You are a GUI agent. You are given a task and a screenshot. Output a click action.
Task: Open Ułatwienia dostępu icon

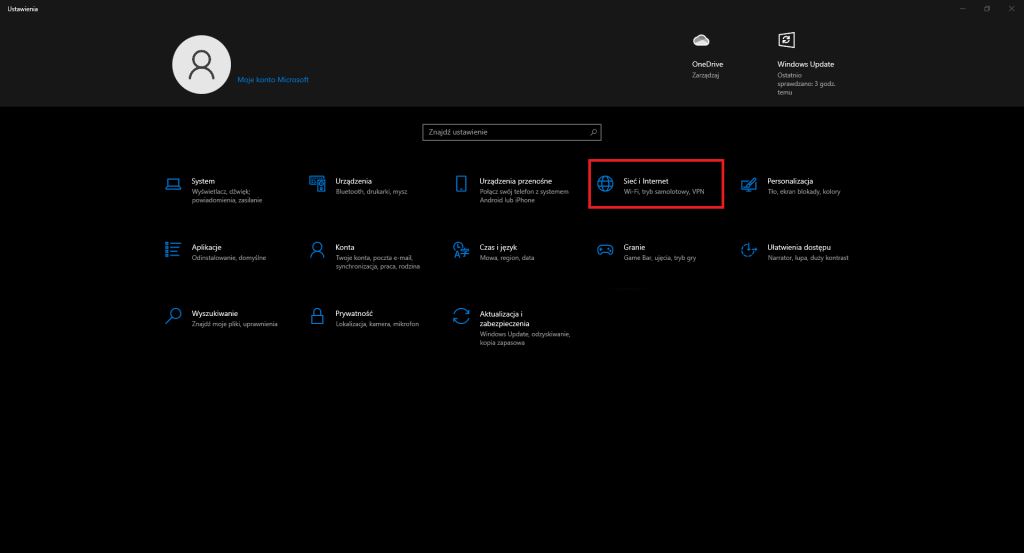point(749,249)
